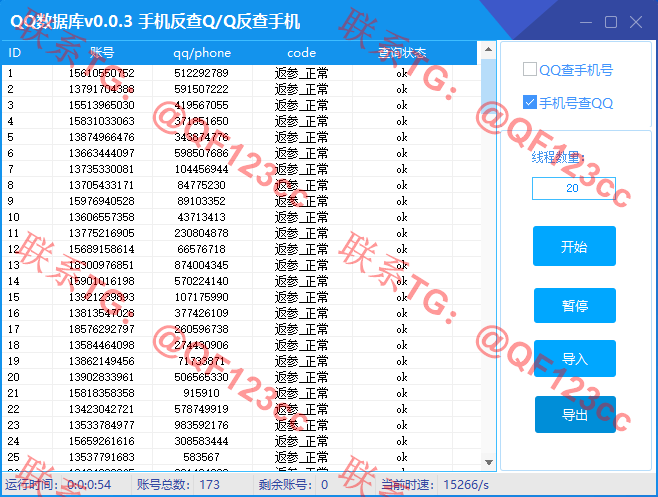This screenshot has width=658, height=497.
Task: Start the query with the 开始 button
Action: point(574,246)
